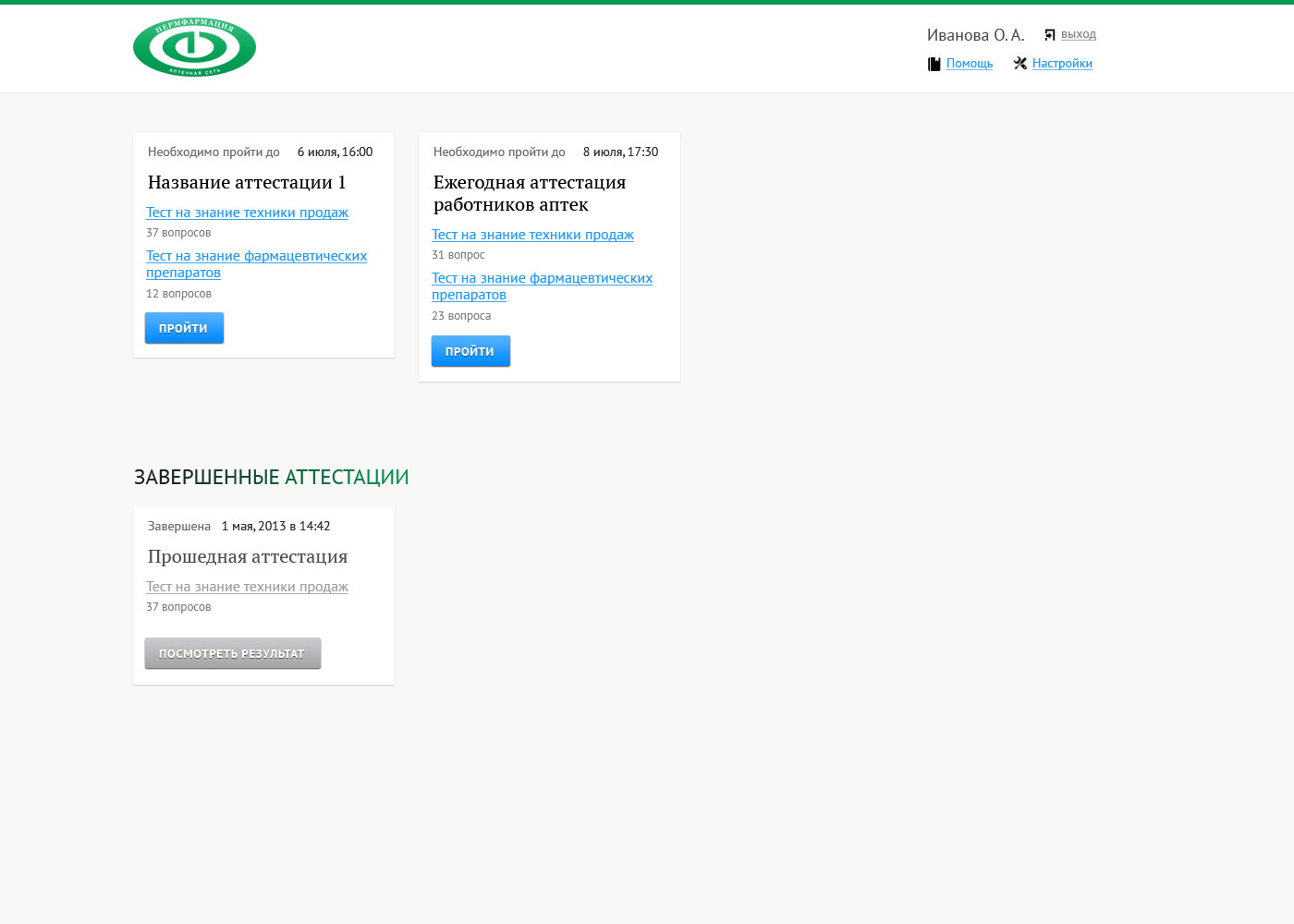
Task: Open the Помощь help link
Action: (x=969, y=64)
